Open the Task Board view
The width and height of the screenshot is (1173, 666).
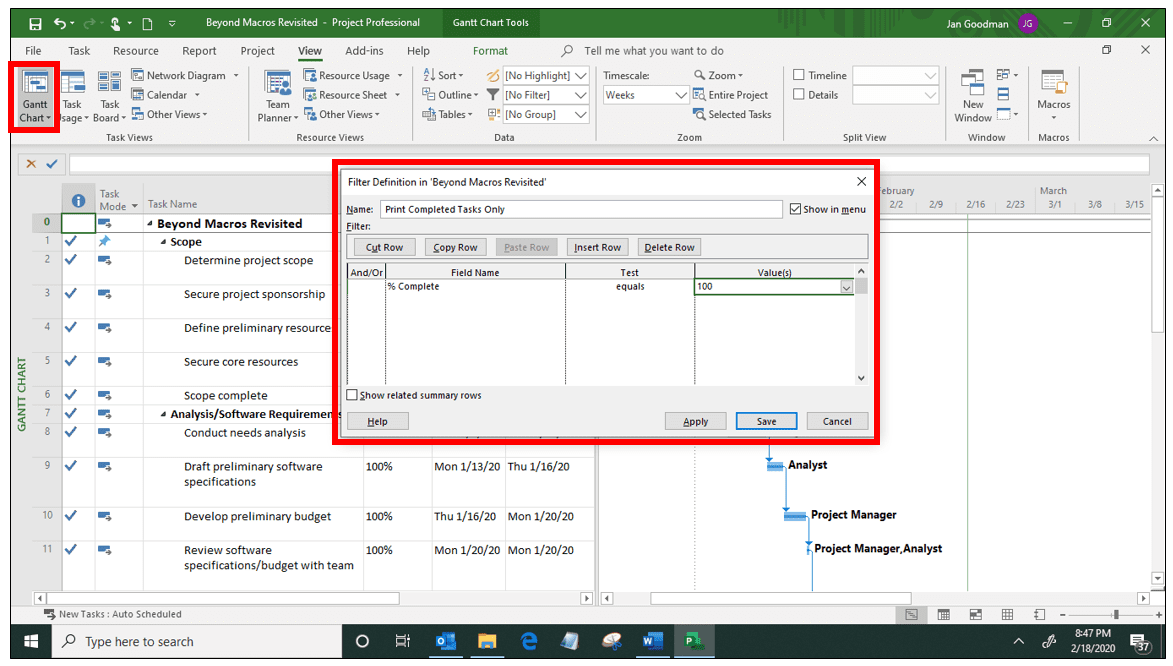click(109, 97)
